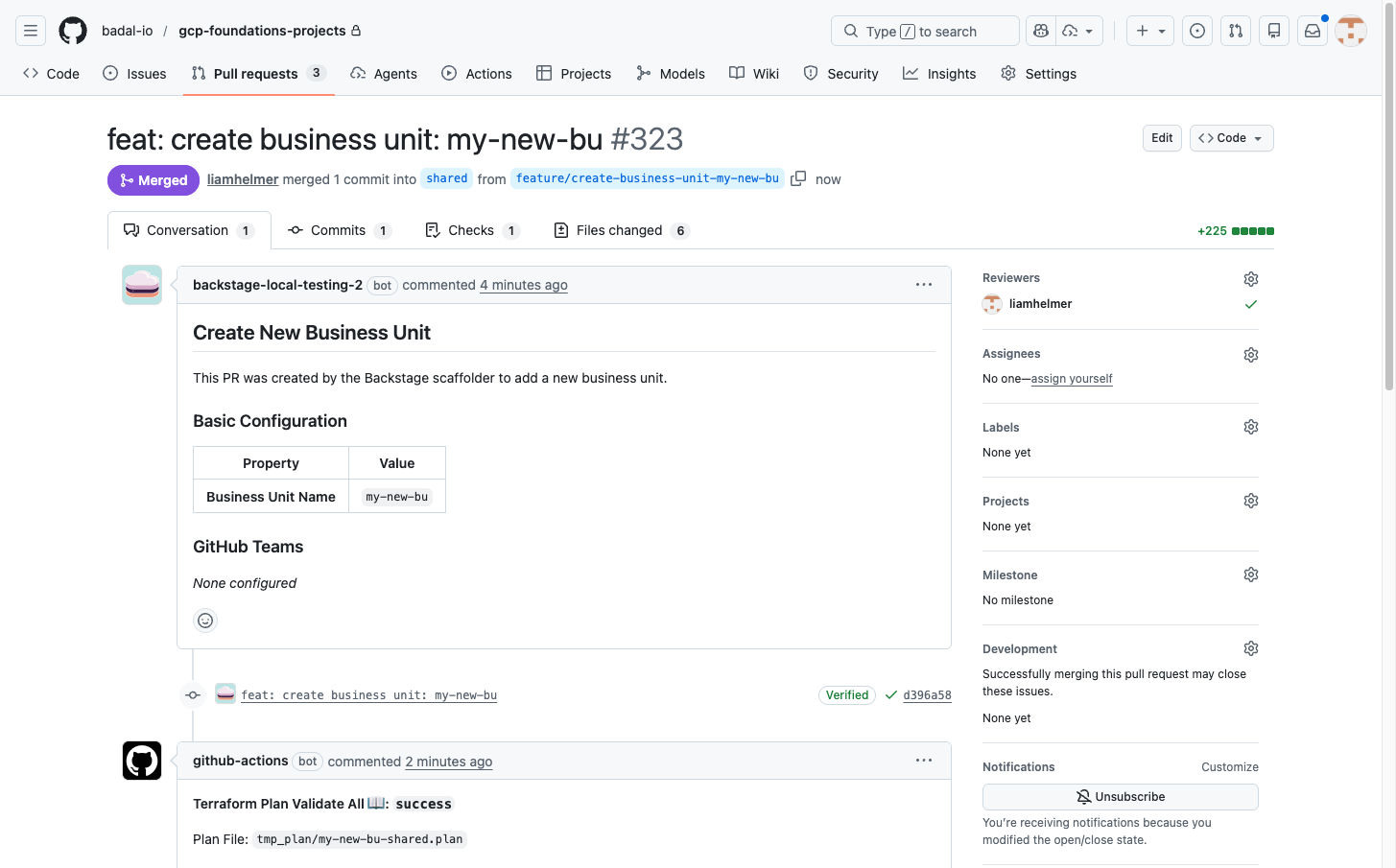Viewport: 1396px width, 868px height.
Task: Click reviewer approved check mark
Action: pos(1251,304)
